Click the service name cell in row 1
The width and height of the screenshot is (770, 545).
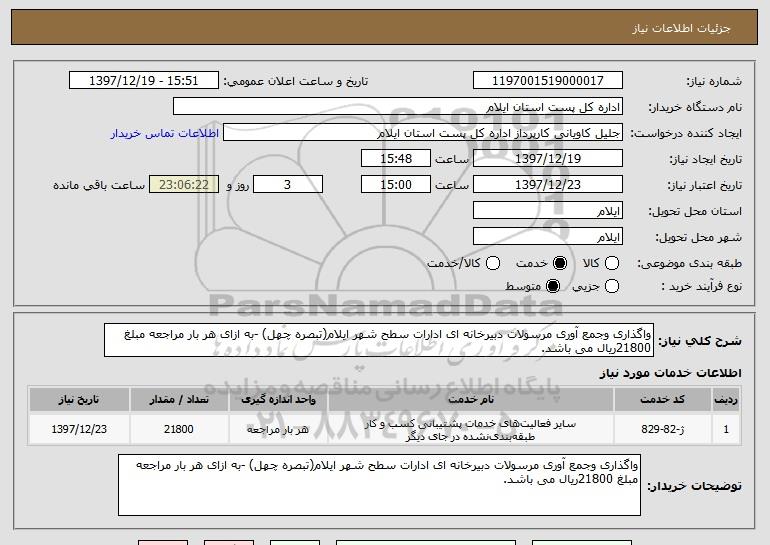471,430
